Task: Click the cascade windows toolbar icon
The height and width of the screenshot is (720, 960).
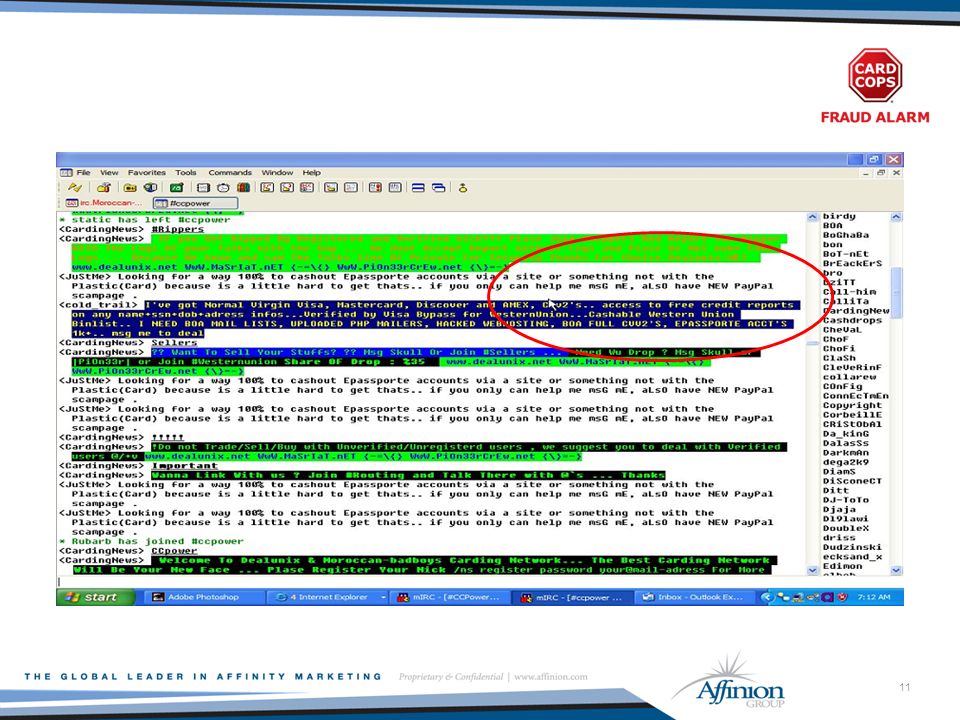Action: (438, 187)
